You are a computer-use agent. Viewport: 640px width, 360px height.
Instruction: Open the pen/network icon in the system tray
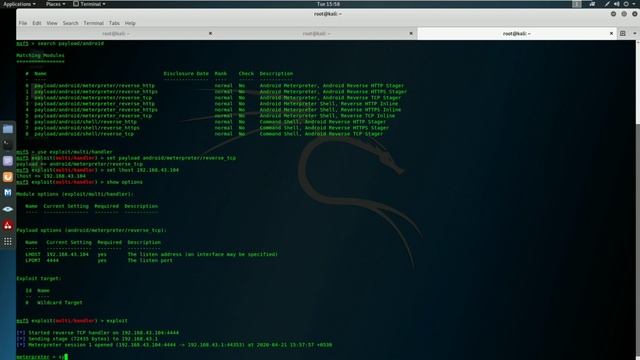[608, 4]
